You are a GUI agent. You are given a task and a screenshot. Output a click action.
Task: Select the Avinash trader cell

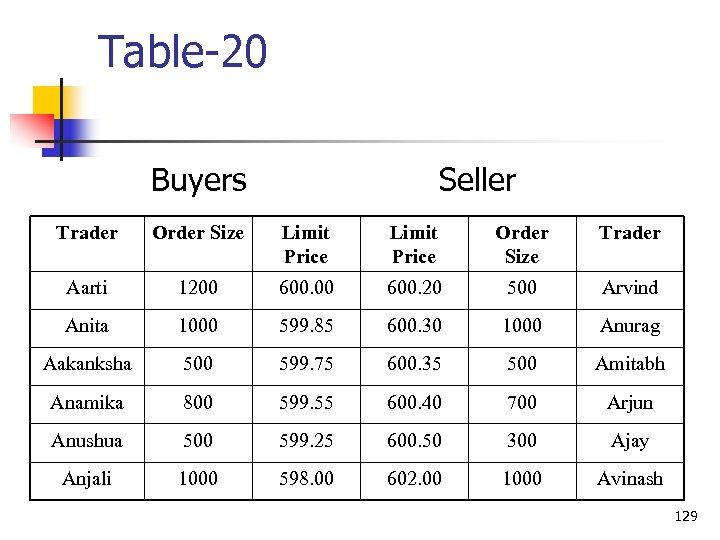pos(630,479)
